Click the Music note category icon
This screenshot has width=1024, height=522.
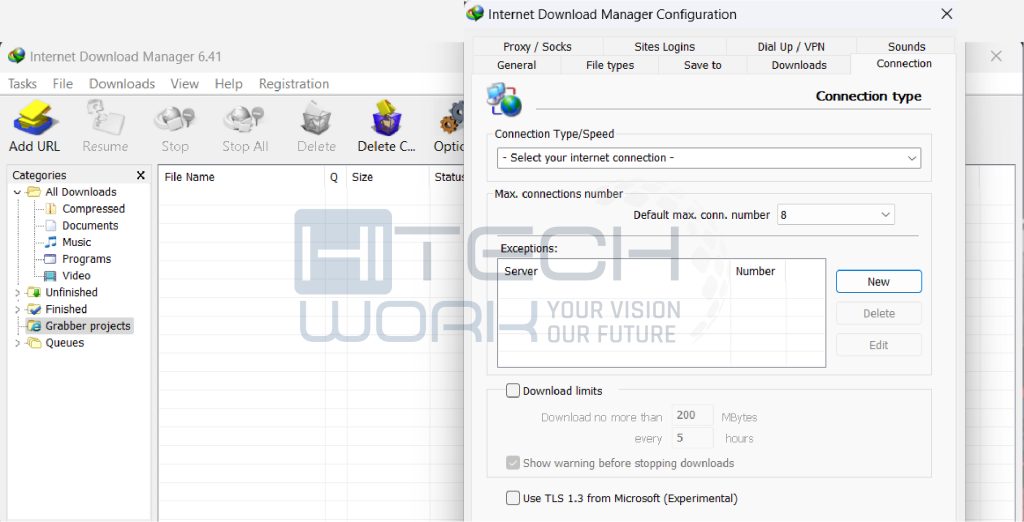50,242
